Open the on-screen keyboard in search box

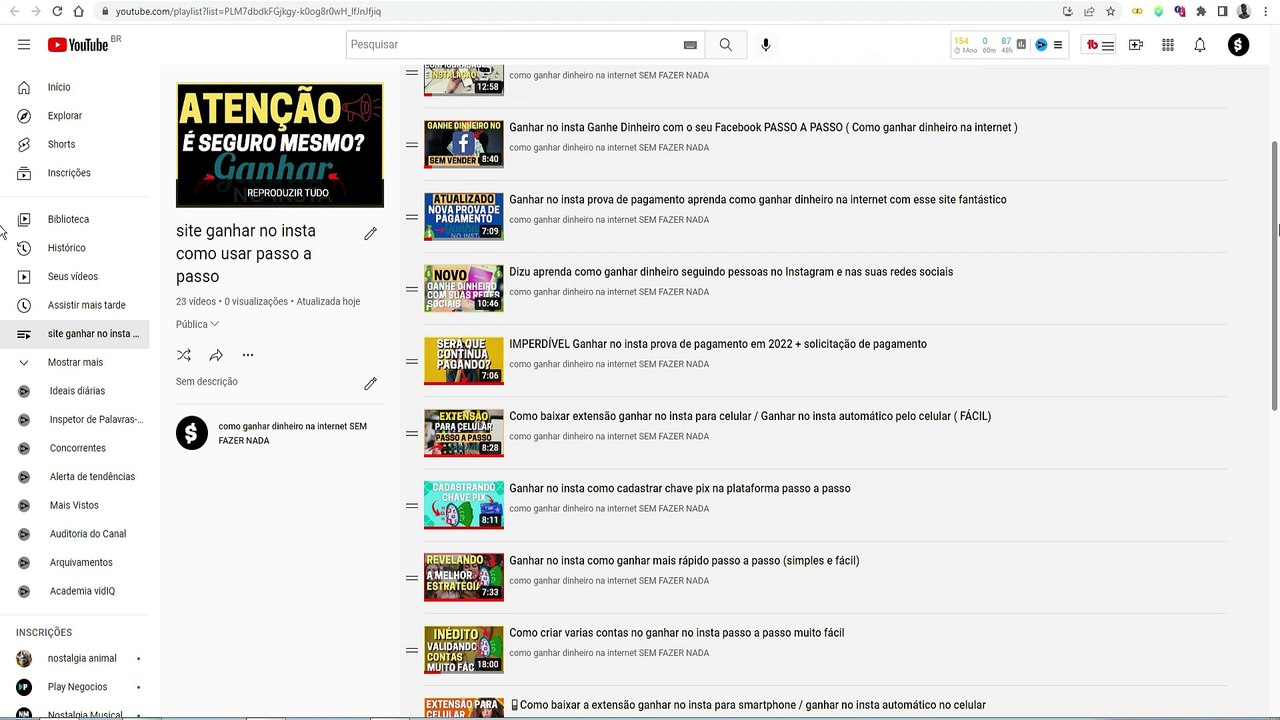(690, 45)
